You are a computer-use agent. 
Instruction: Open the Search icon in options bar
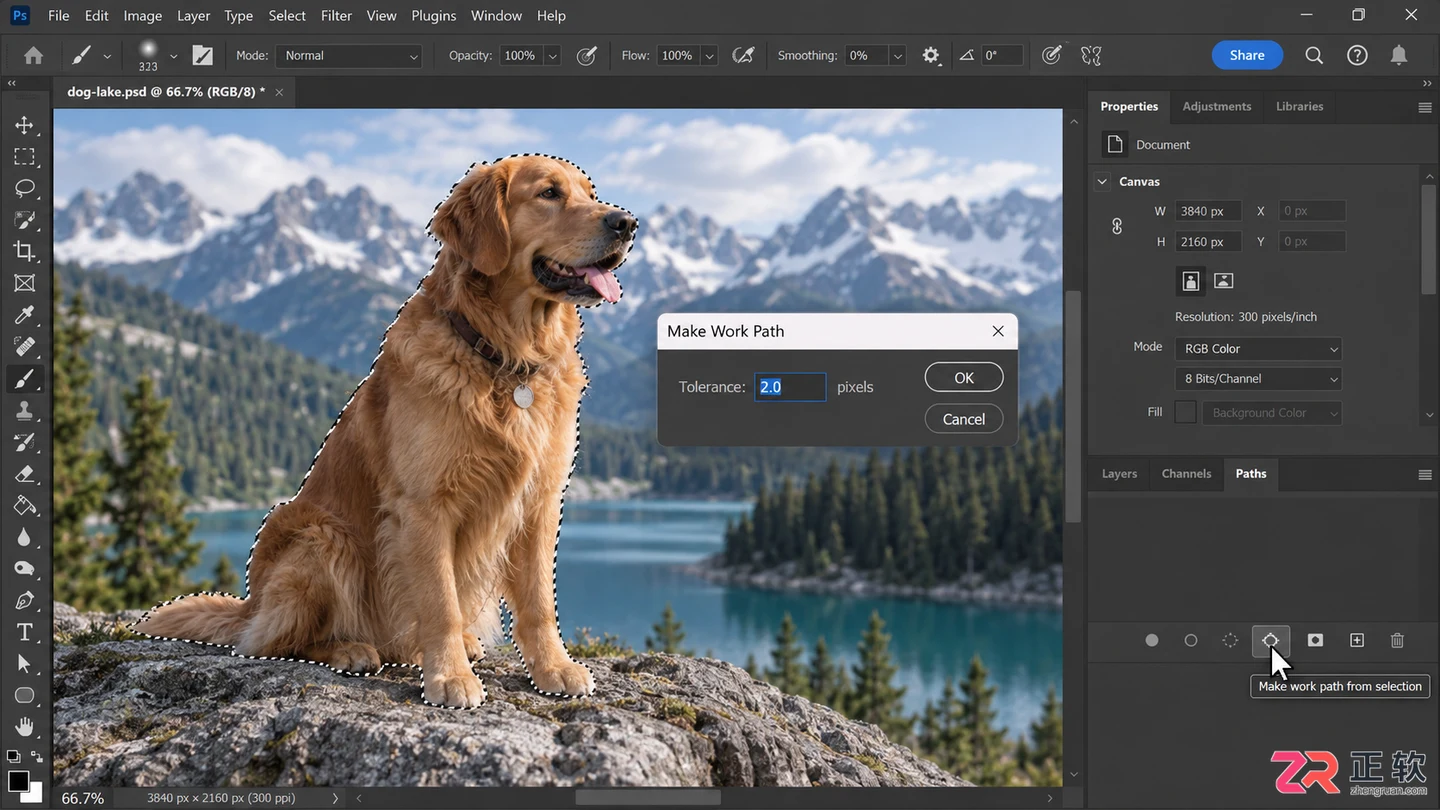pyautogui.click(x=1314, y=56)
